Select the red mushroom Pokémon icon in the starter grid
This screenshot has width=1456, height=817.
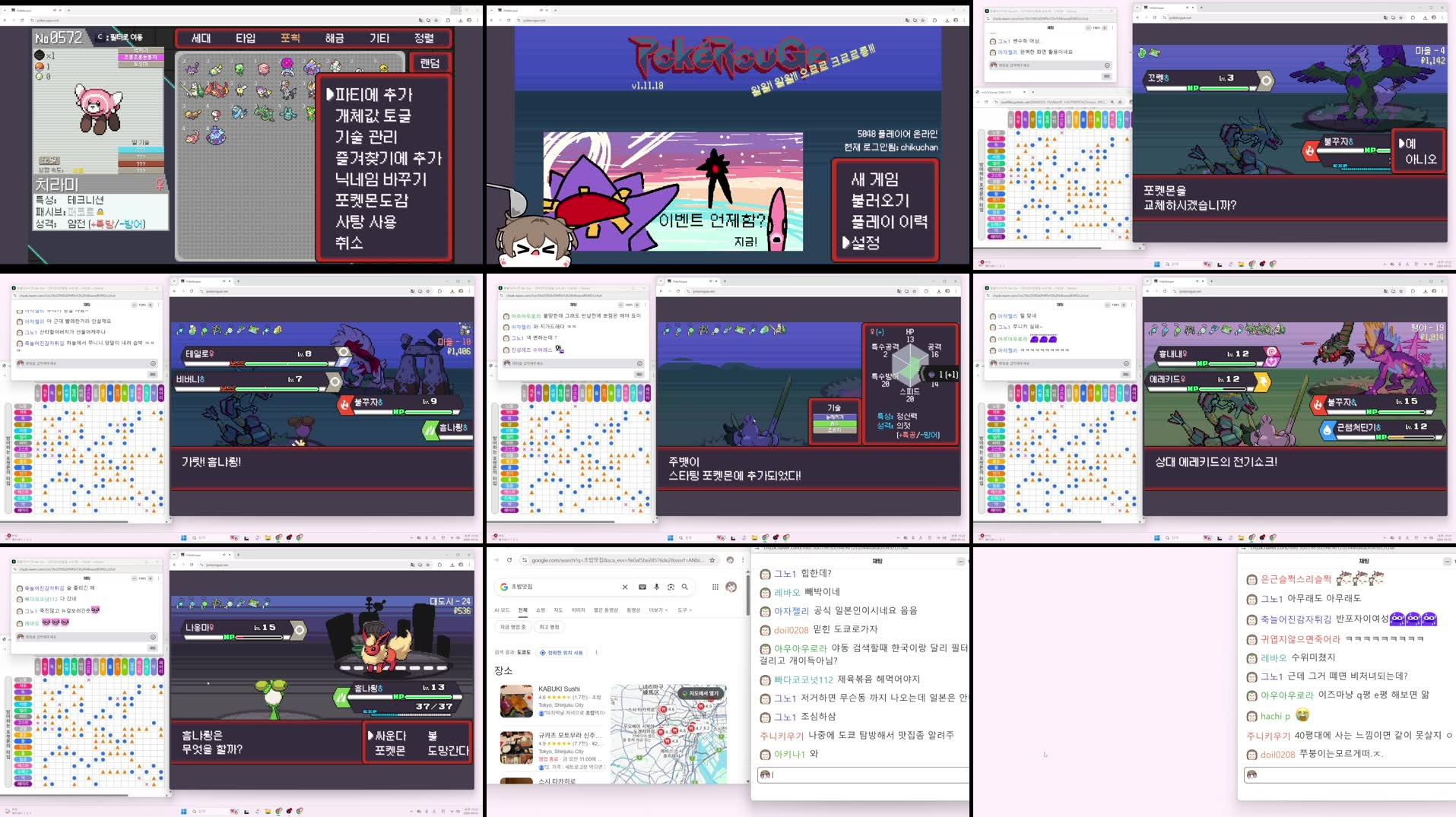(x=216, y=114)
